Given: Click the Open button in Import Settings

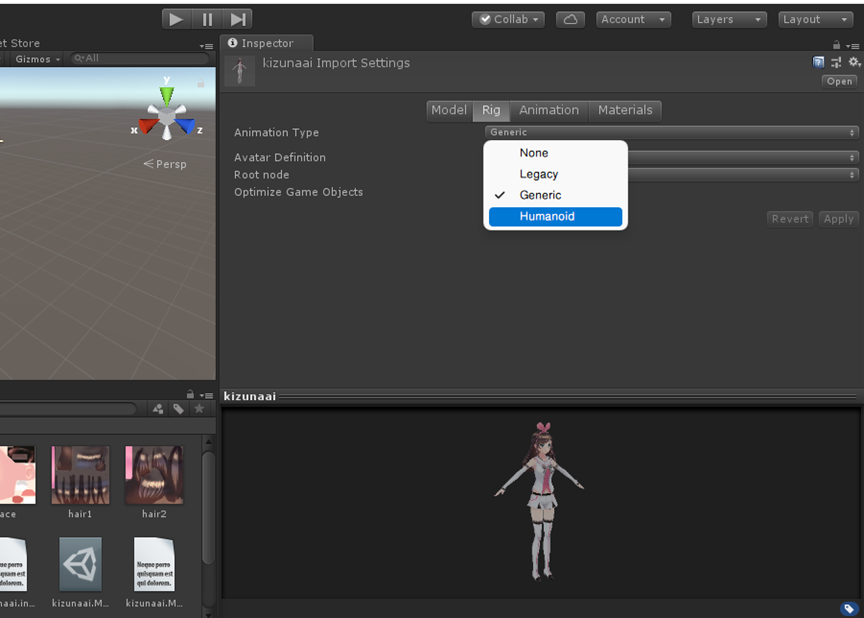Looking at the screenshot, I should click(x=839, y=81).
